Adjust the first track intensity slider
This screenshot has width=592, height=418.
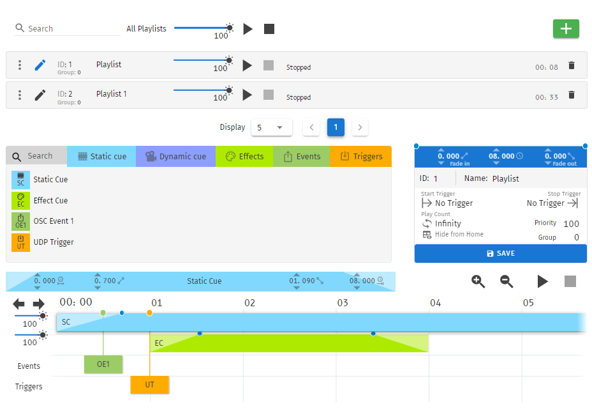tap(31, 315)
